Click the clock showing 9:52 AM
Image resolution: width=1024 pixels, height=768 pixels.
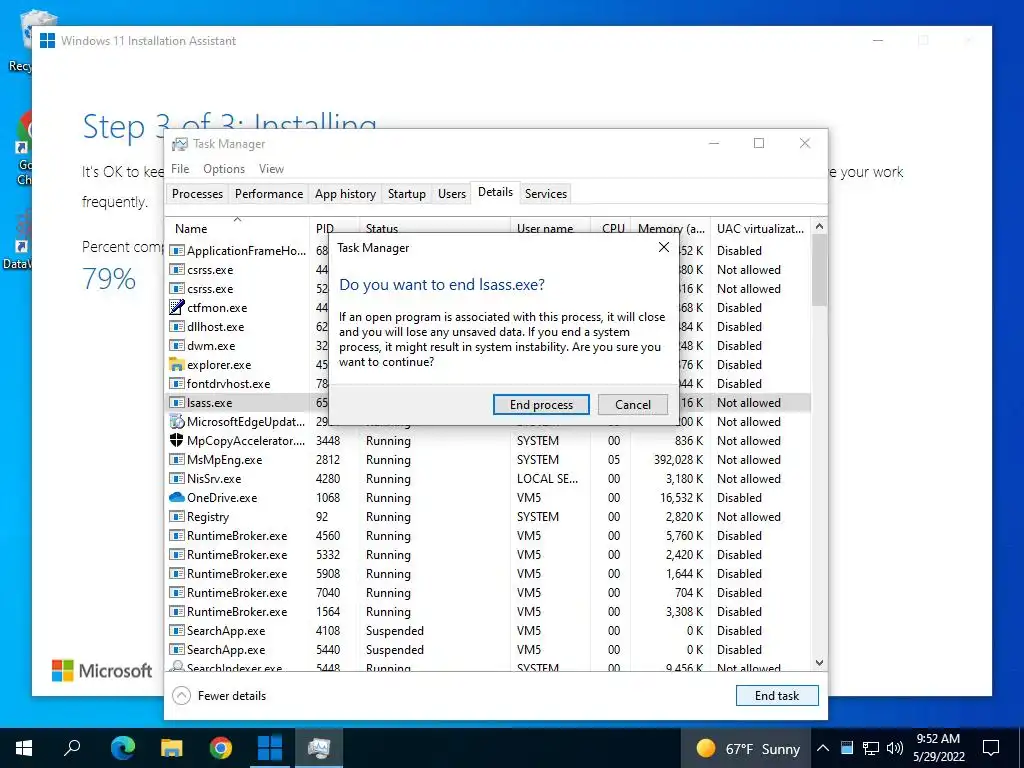938,739
